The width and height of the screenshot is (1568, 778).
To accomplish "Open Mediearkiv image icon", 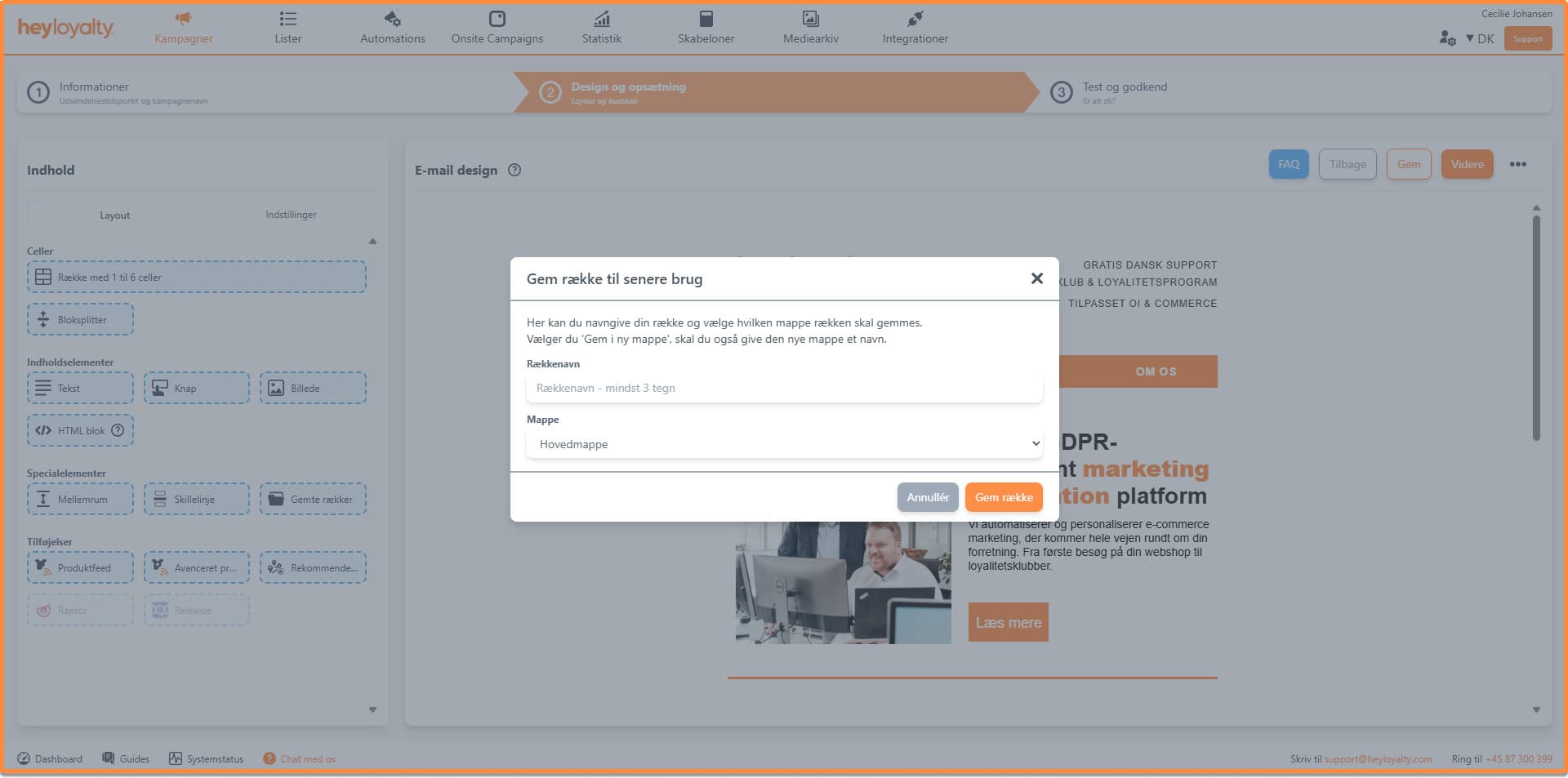I will coord(810,19).
